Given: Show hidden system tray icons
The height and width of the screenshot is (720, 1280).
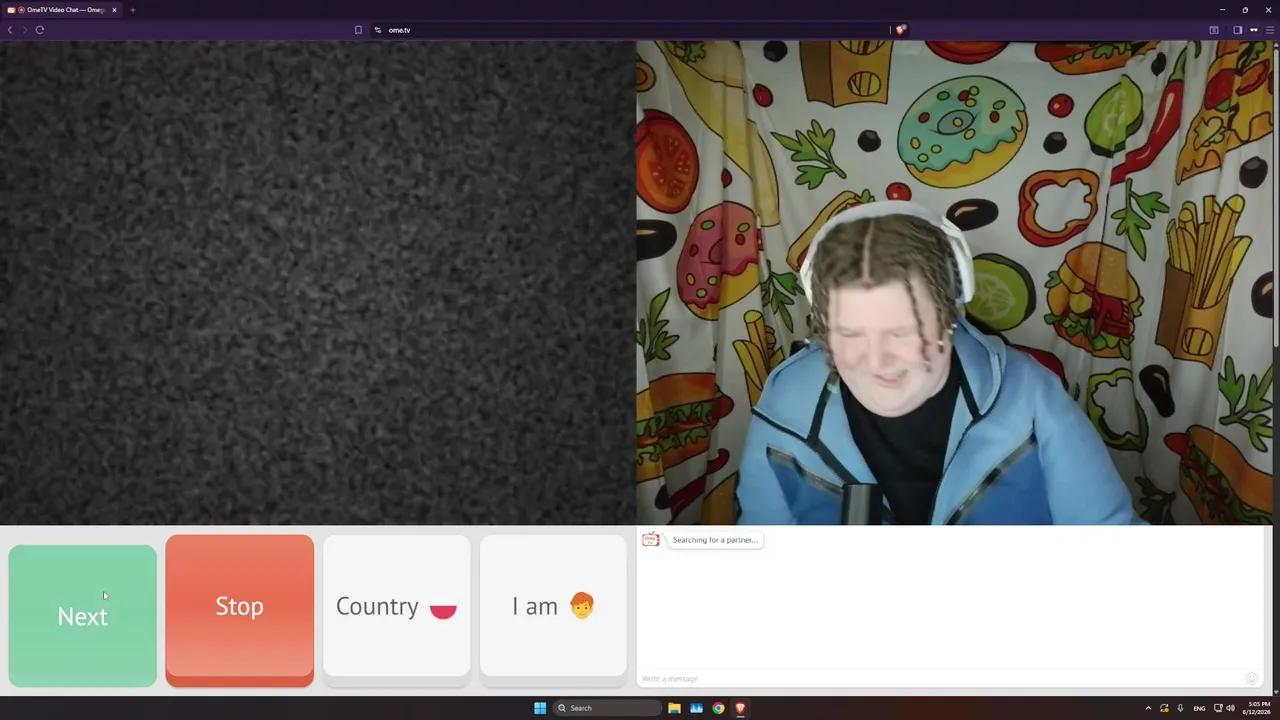Looking at the screenshot, I should click(x=1148, y=708).
